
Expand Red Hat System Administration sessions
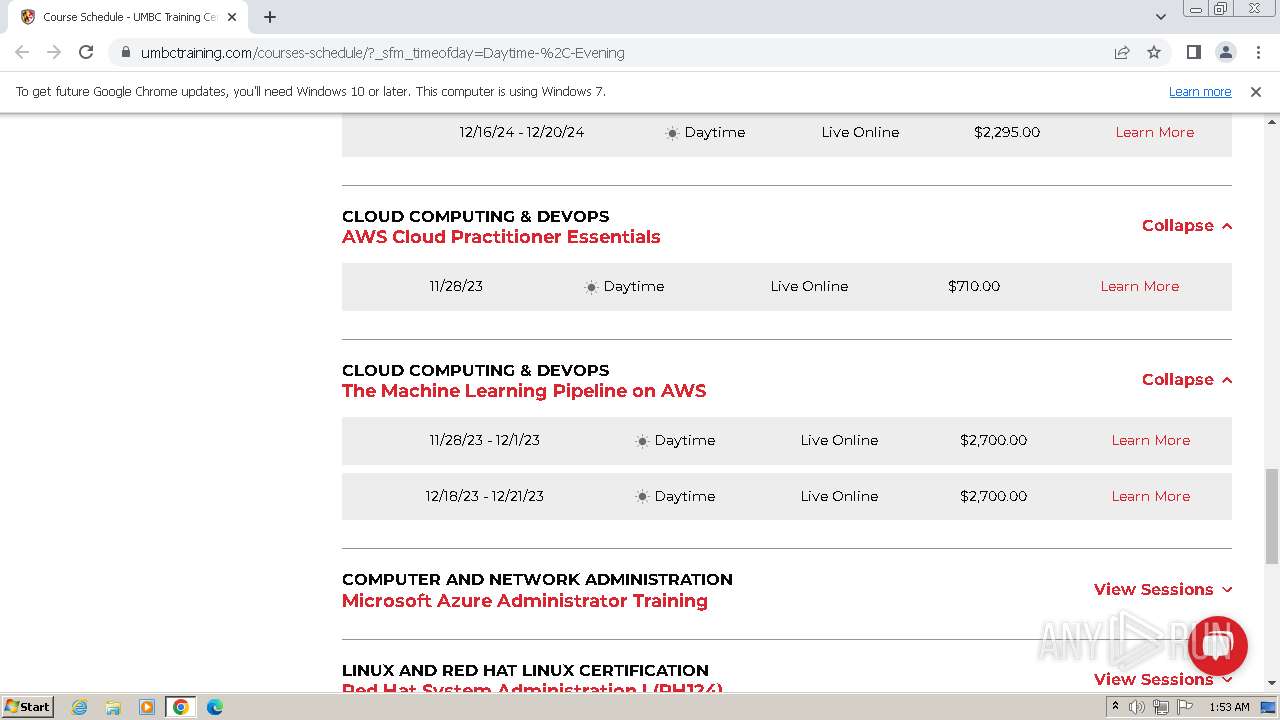1163,680
